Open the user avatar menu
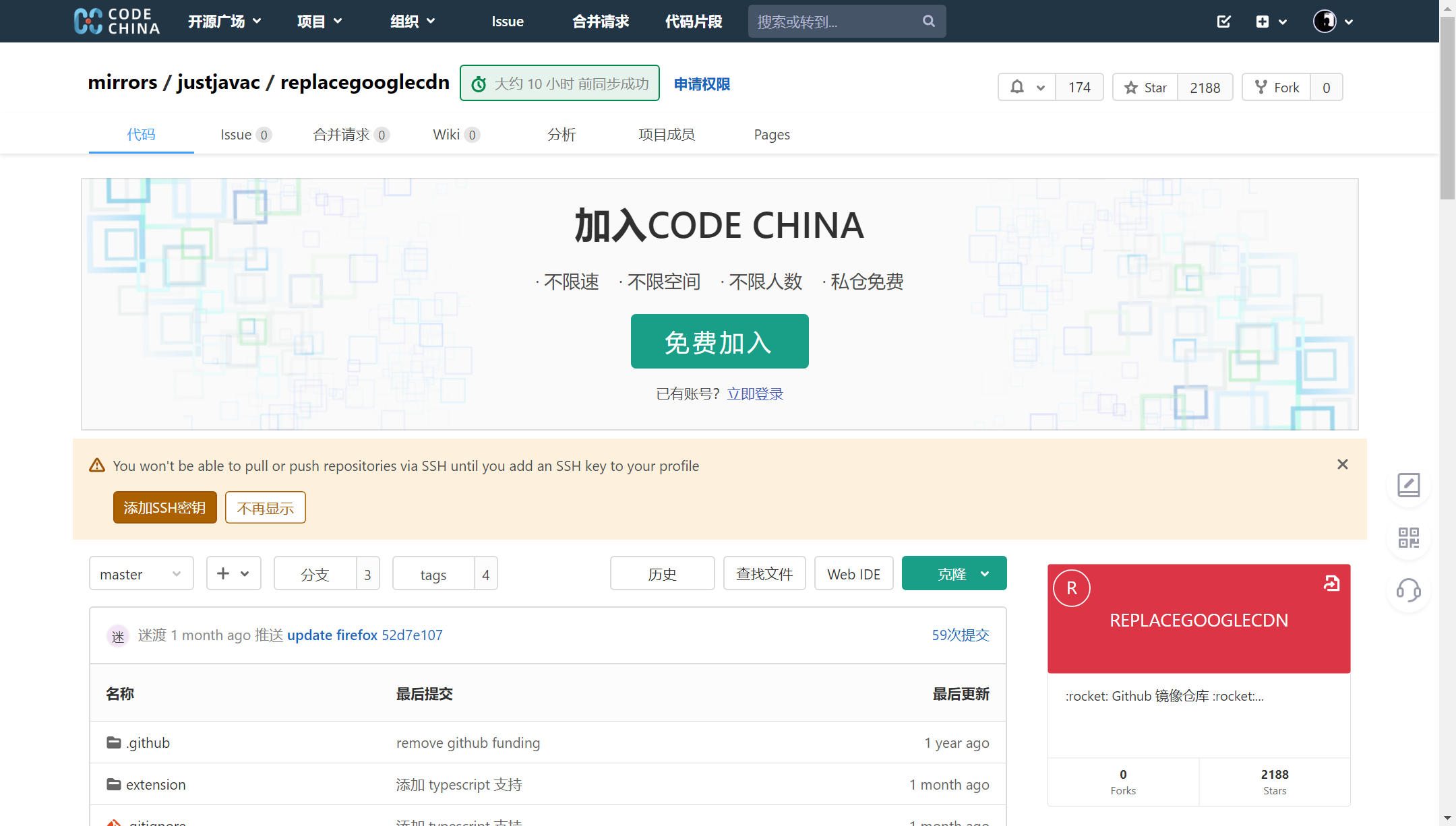This screenshot has width=1456, height=826. pyautogui.click(x=1333, y=22)
